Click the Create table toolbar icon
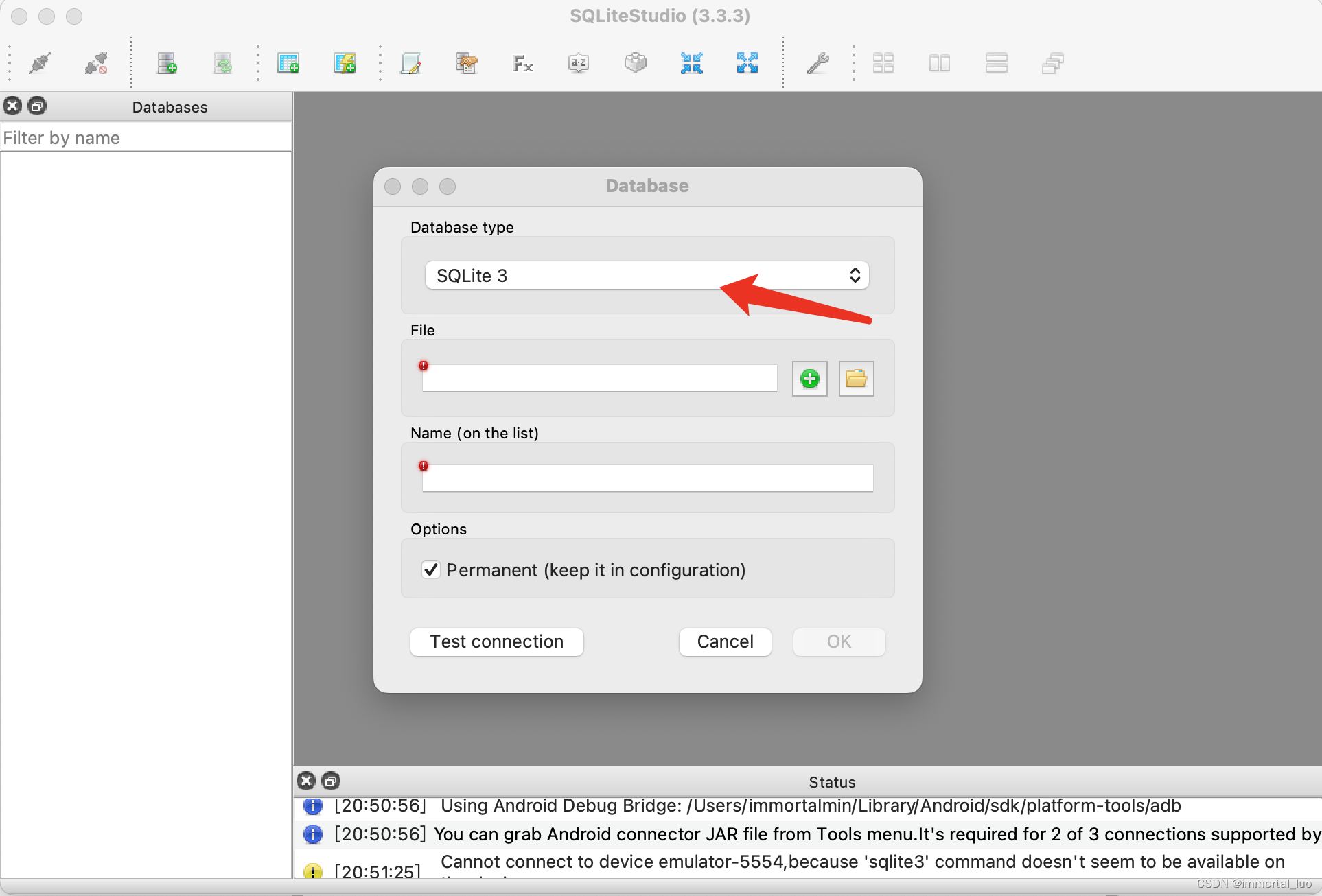This screenshot has height=896, width=1322. tap(288, 63)
